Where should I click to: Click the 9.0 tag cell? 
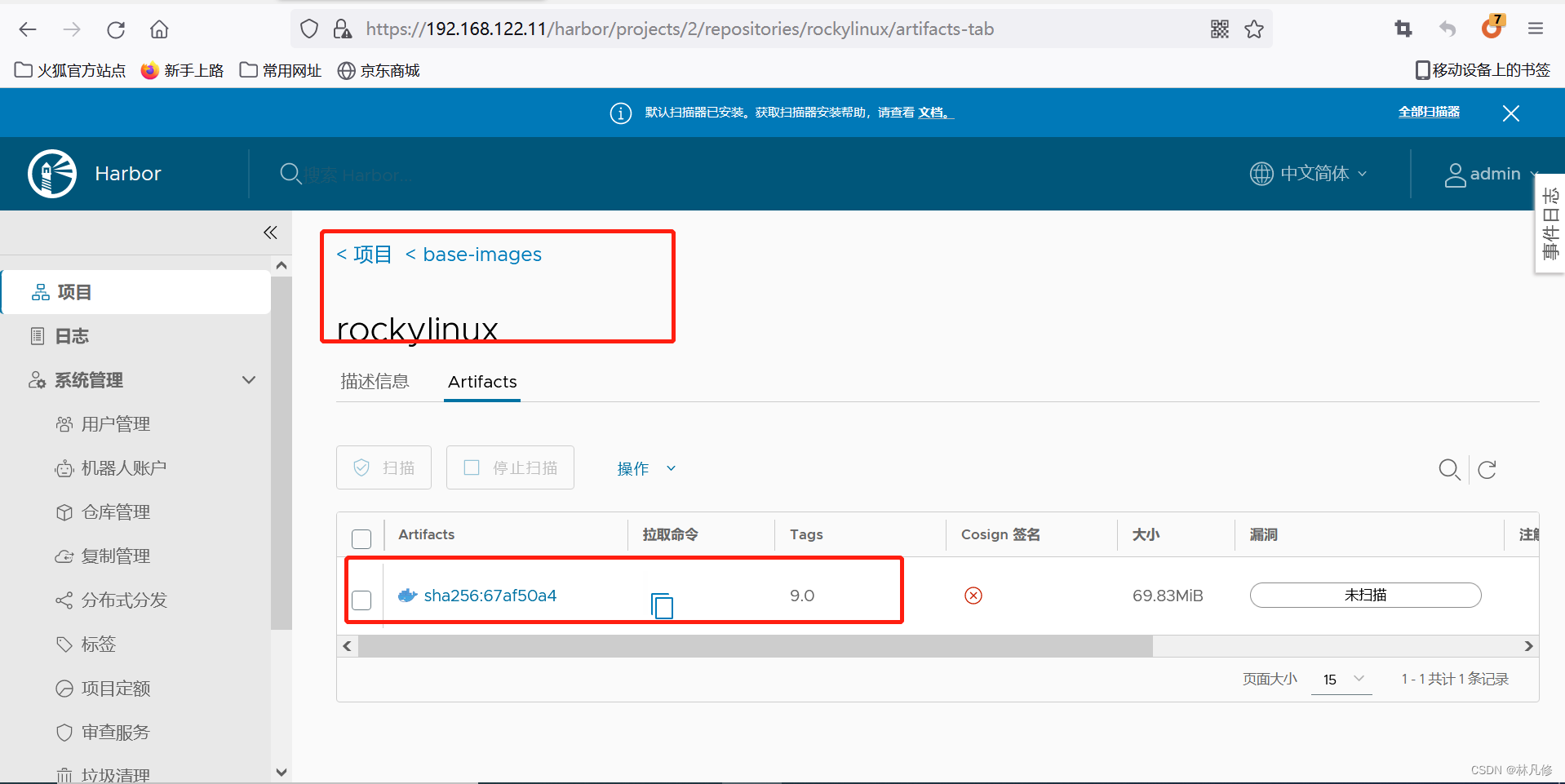pyautogui.click(x=802, y=596)
